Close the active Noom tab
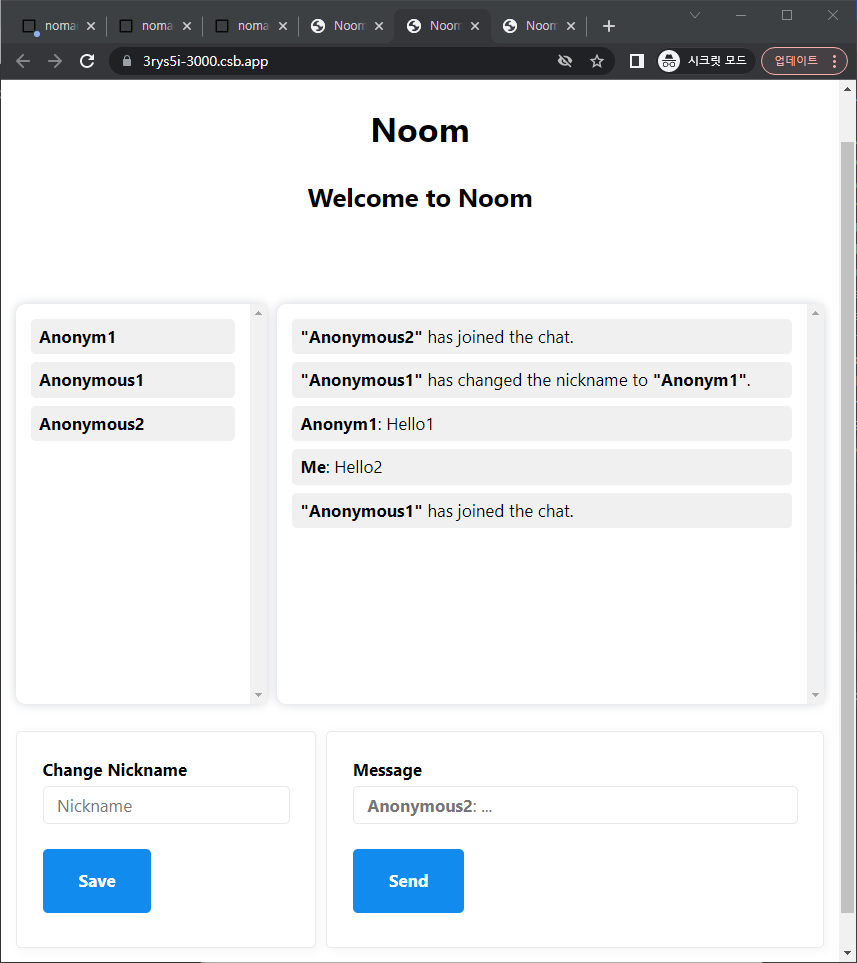The image size is (857, 963). point(474,26)
